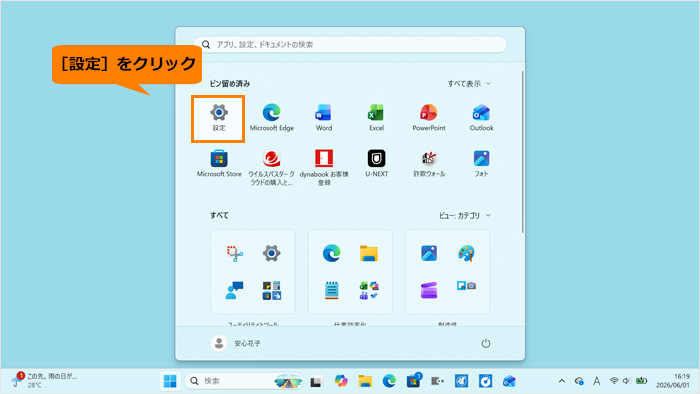700x394 pixels.
Task: Launch Microsoft Edge from pinned apps
Action: (x=271, y=118)
